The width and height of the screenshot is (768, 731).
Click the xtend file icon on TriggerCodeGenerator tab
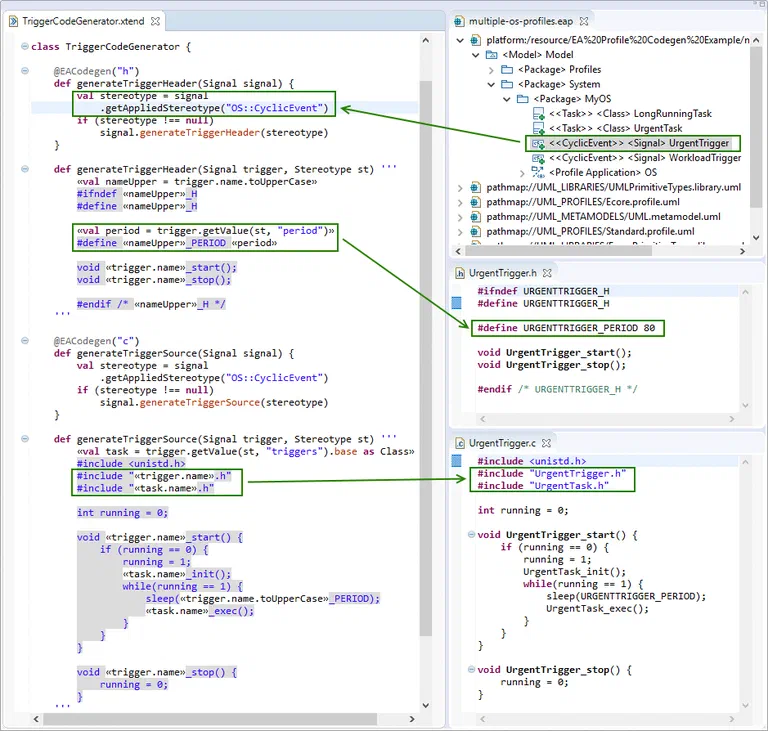tap(14, 22)
